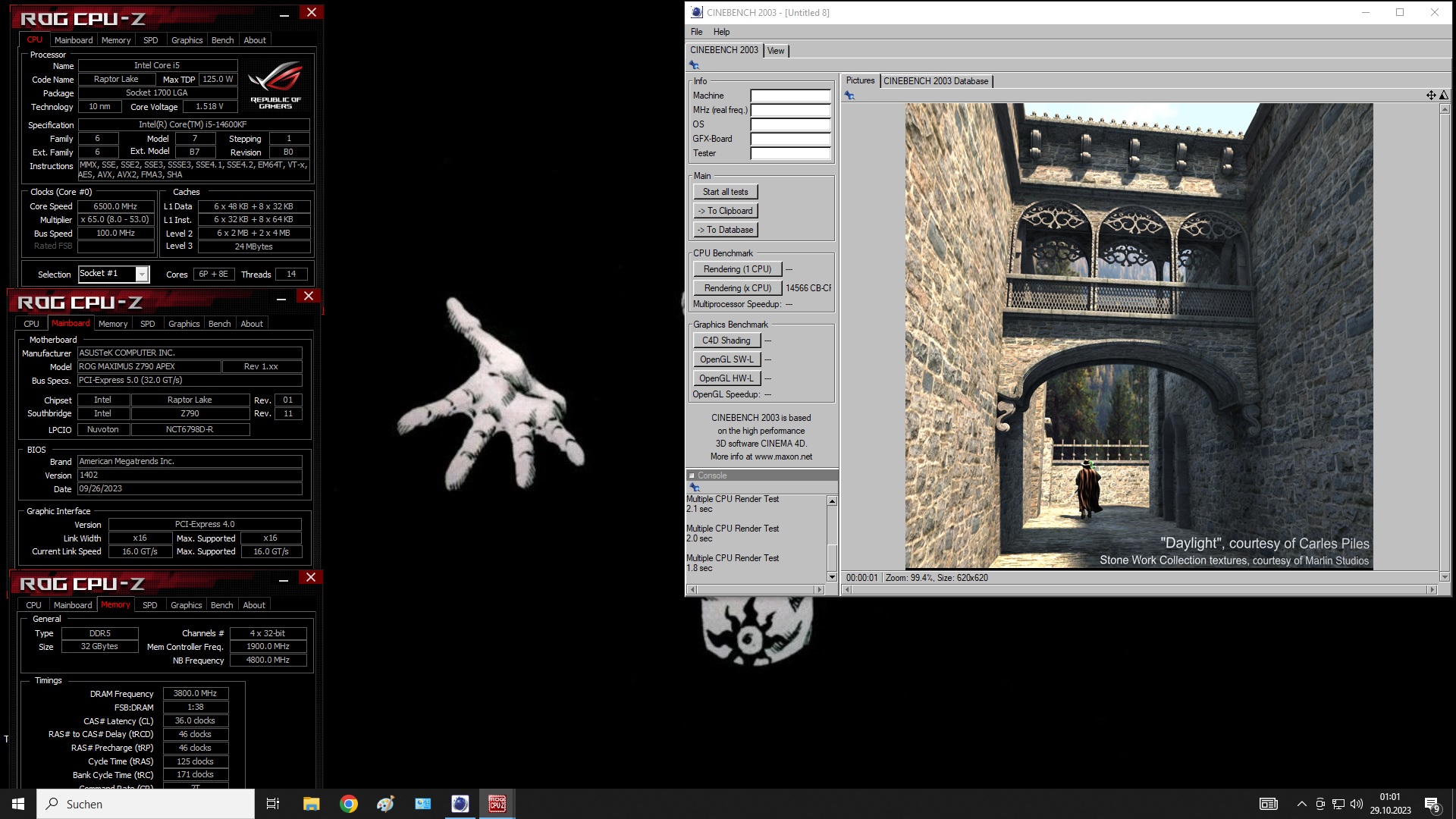Click the picture panel's scroll-down arrow
The height and width of the screenshot is (819, 1456).
(1445, 577)
